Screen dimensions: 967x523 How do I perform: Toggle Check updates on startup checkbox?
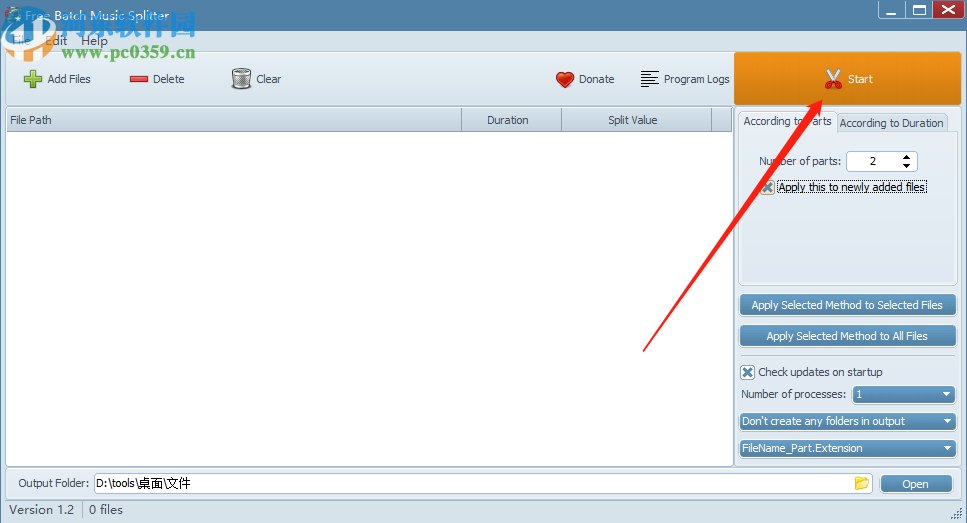pyautogui.click(x=747, y=372)
